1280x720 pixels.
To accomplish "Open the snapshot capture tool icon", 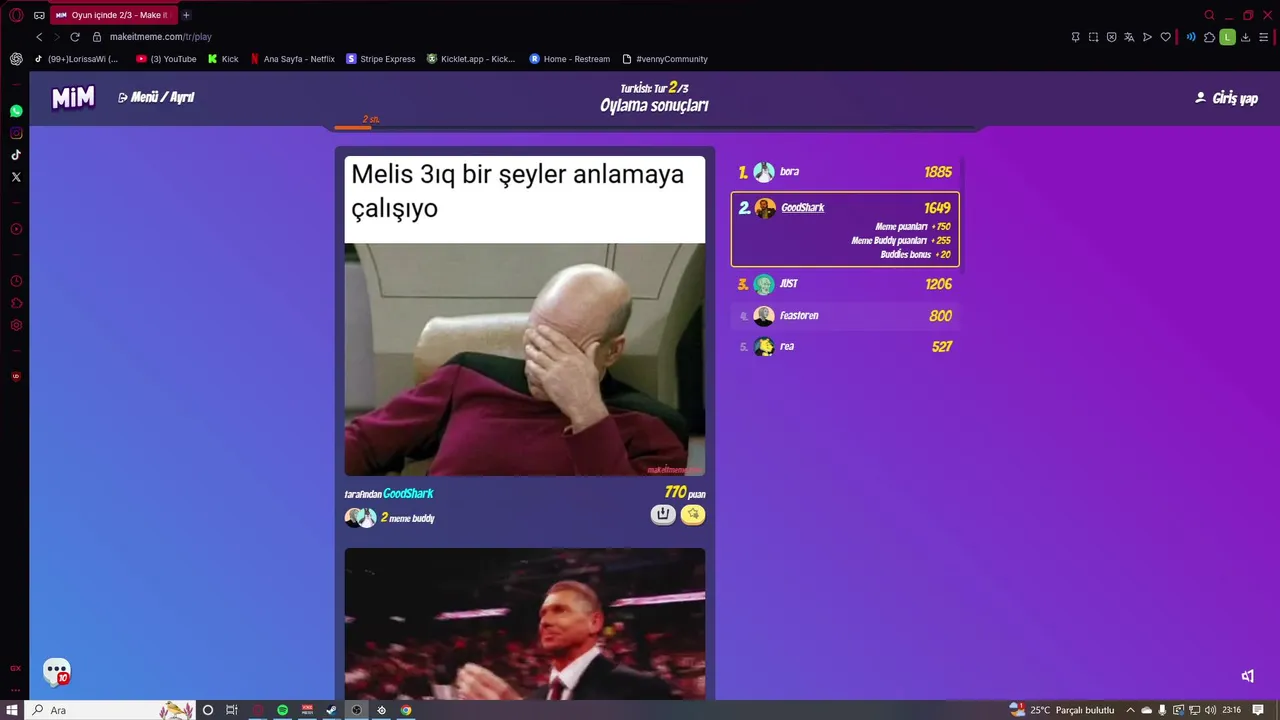I will [x=1094, y=37].
